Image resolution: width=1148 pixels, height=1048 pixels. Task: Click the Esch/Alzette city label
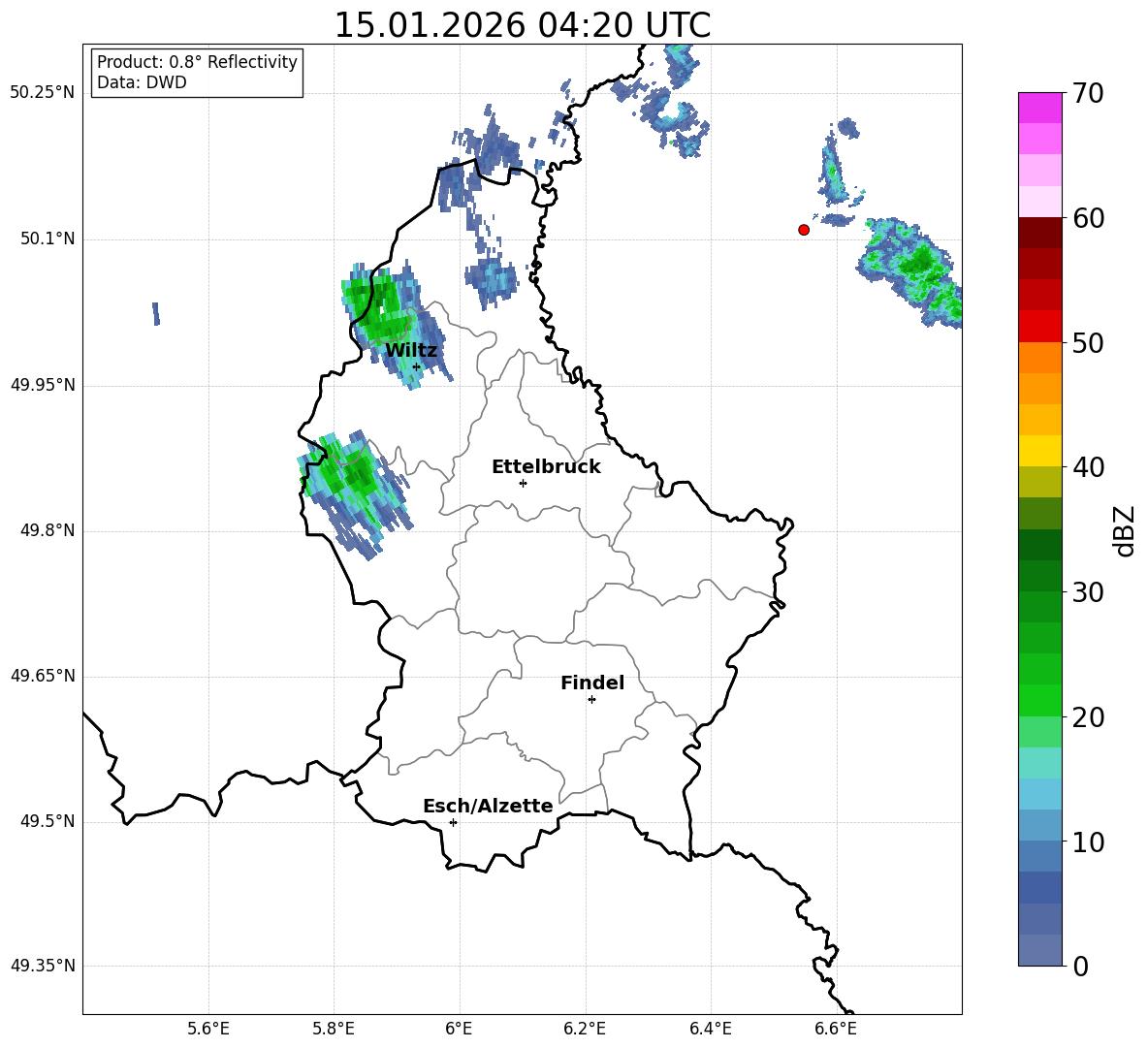pos(488,806)
